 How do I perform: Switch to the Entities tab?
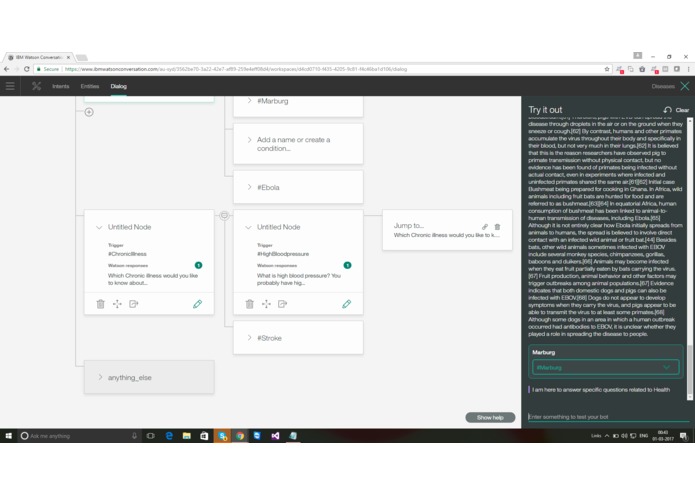[x=90, y=86]
